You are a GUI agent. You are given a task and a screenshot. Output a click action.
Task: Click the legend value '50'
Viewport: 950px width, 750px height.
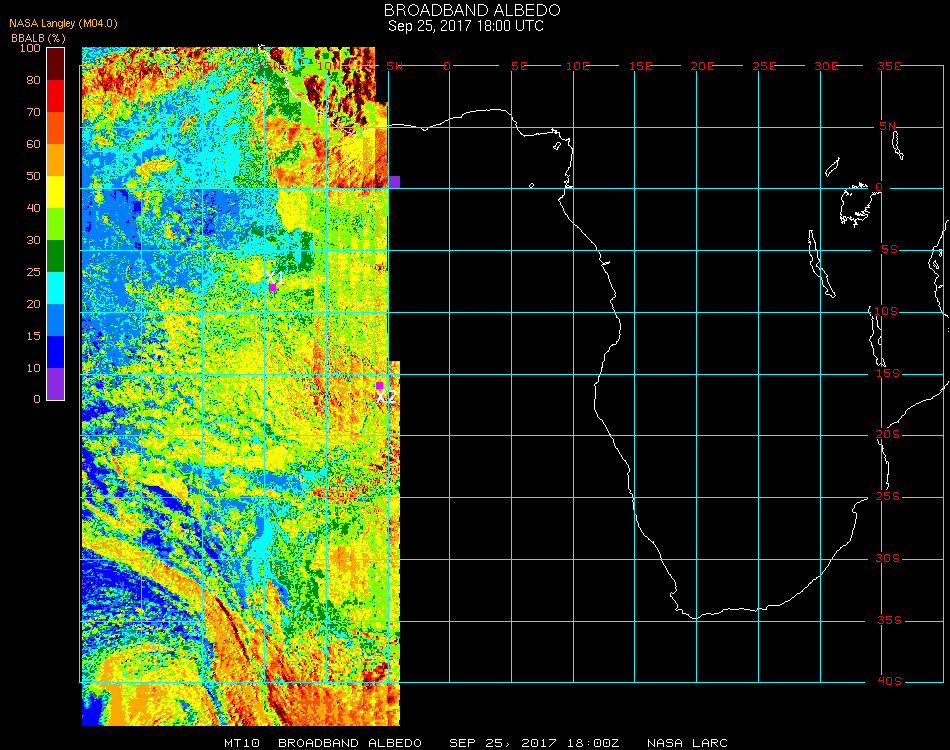click(33, 176)
